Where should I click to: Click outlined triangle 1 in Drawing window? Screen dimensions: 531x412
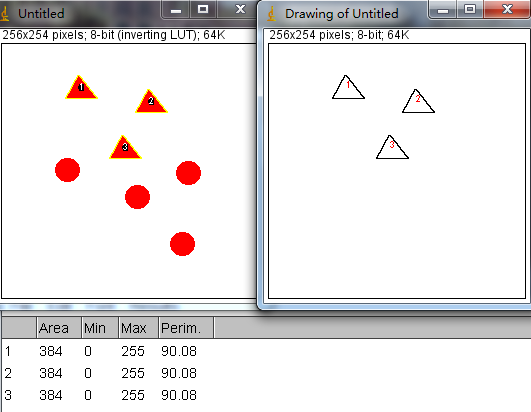[348, 89]
